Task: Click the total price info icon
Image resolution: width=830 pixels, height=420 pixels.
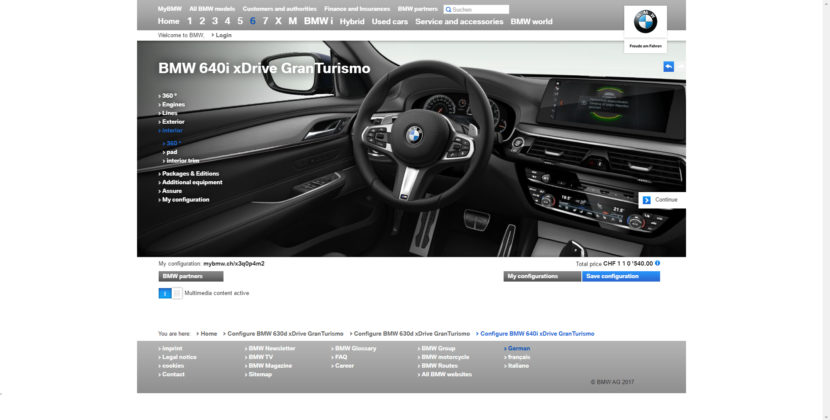Action: click(657, 263)
